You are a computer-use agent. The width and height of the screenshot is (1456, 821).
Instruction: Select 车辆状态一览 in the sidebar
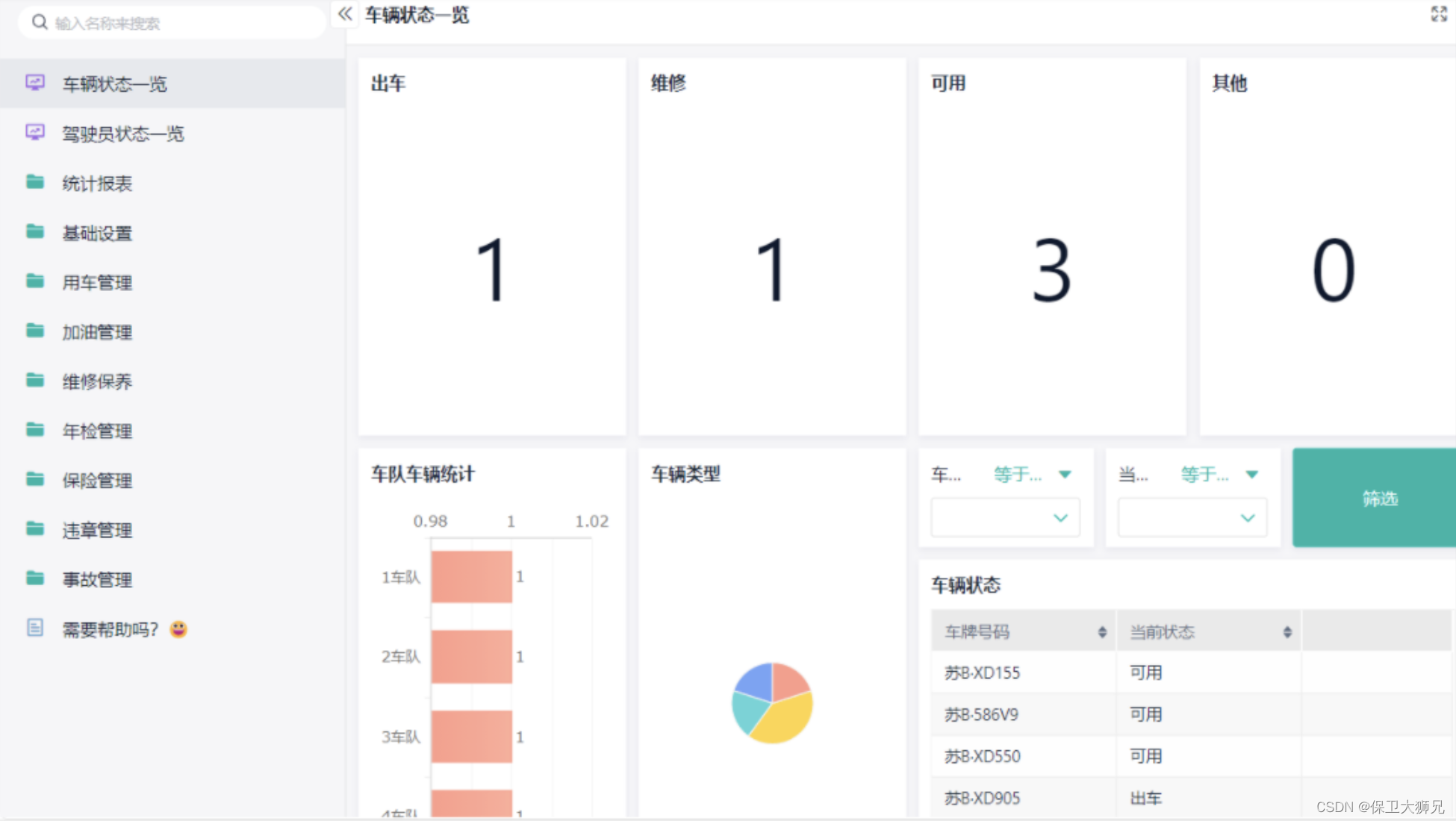114,84
